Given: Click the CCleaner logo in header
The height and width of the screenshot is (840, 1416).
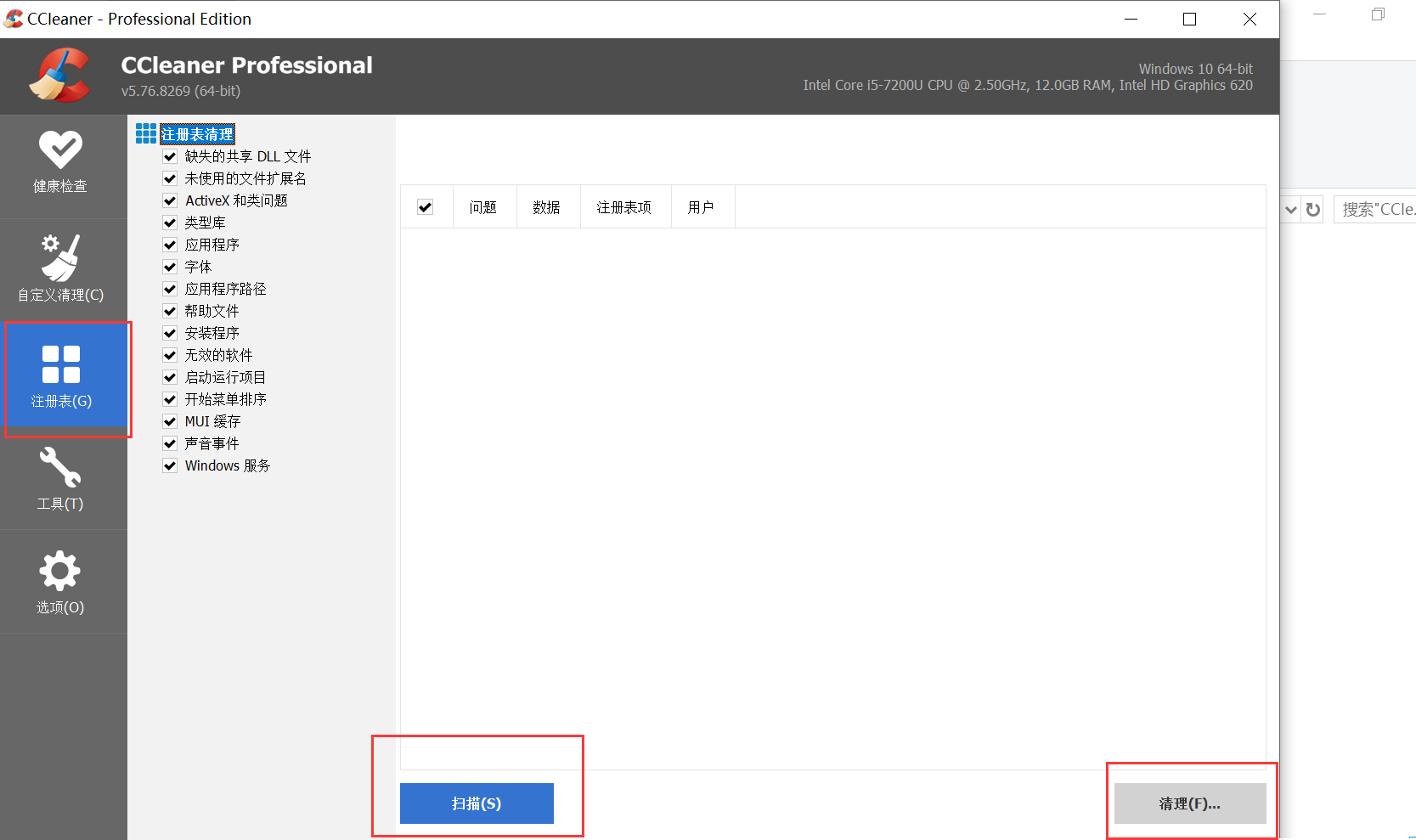Looking at the screenshot, I should tap(59, 76).
